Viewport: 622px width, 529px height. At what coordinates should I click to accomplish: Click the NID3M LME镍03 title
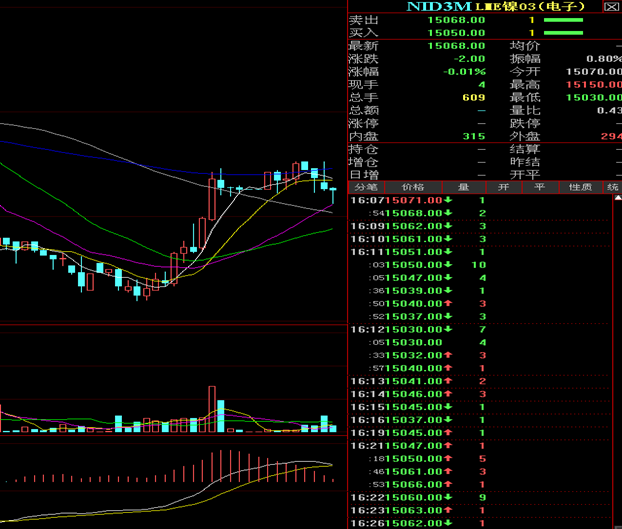pyautogui.click(x=496, y=6)
